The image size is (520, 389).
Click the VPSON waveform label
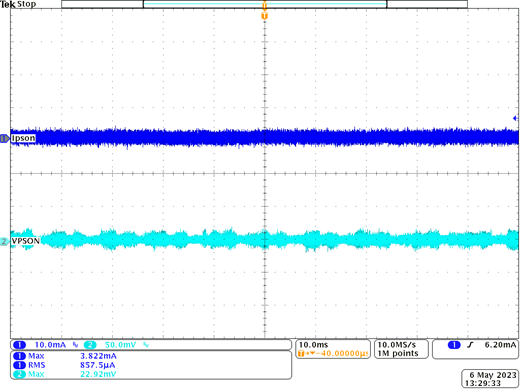point(26,241)
